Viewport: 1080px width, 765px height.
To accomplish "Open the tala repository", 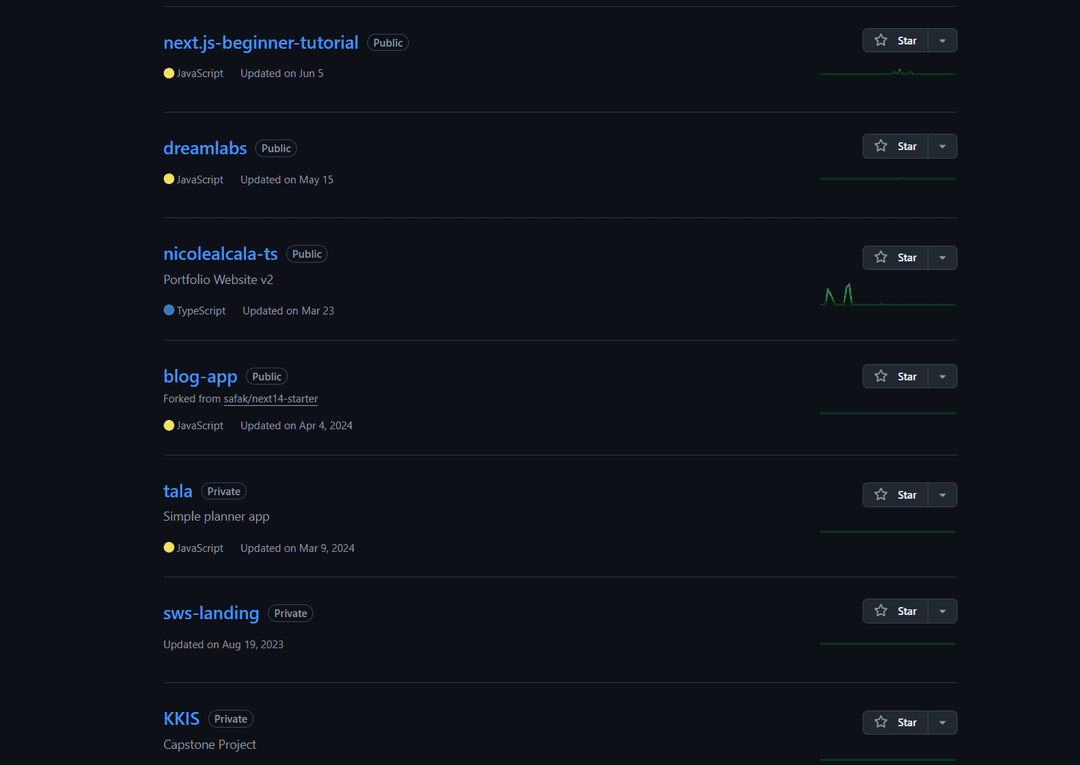I will pos(178,491).
